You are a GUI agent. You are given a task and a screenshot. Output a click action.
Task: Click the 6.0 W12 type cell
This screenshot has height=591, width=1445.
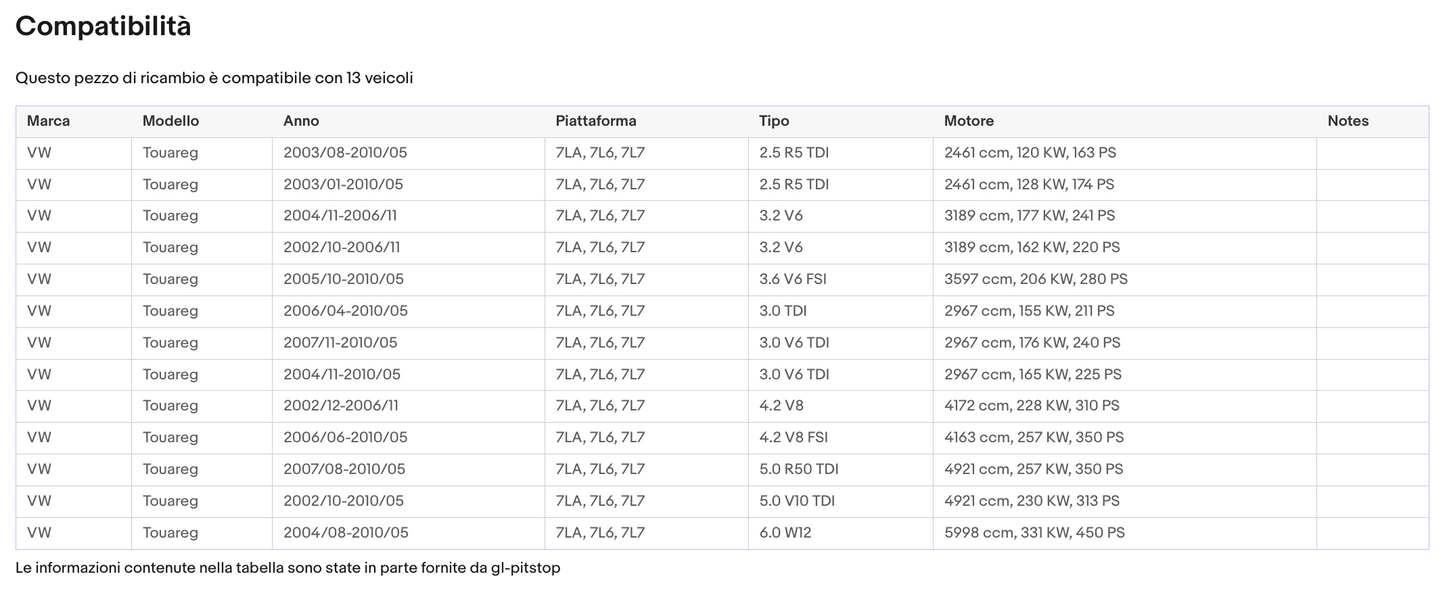point(785,533)
